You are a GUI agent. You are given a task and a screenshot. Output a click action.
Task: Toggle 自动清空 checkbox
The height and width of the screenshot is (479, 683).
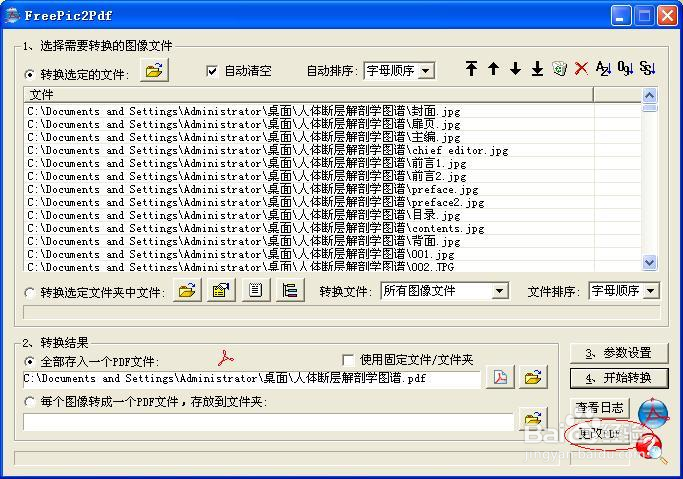[212, 71]
